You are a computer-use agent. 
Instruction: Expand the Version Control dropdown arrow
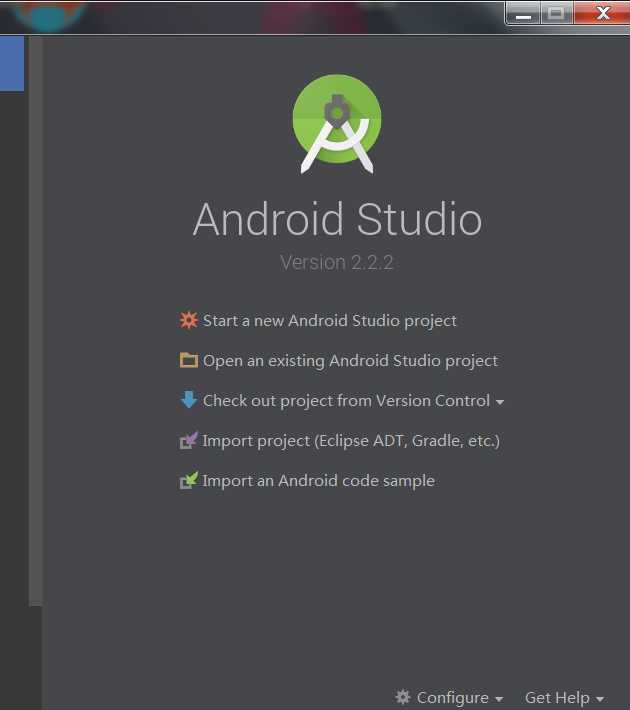tap(500, 402)
